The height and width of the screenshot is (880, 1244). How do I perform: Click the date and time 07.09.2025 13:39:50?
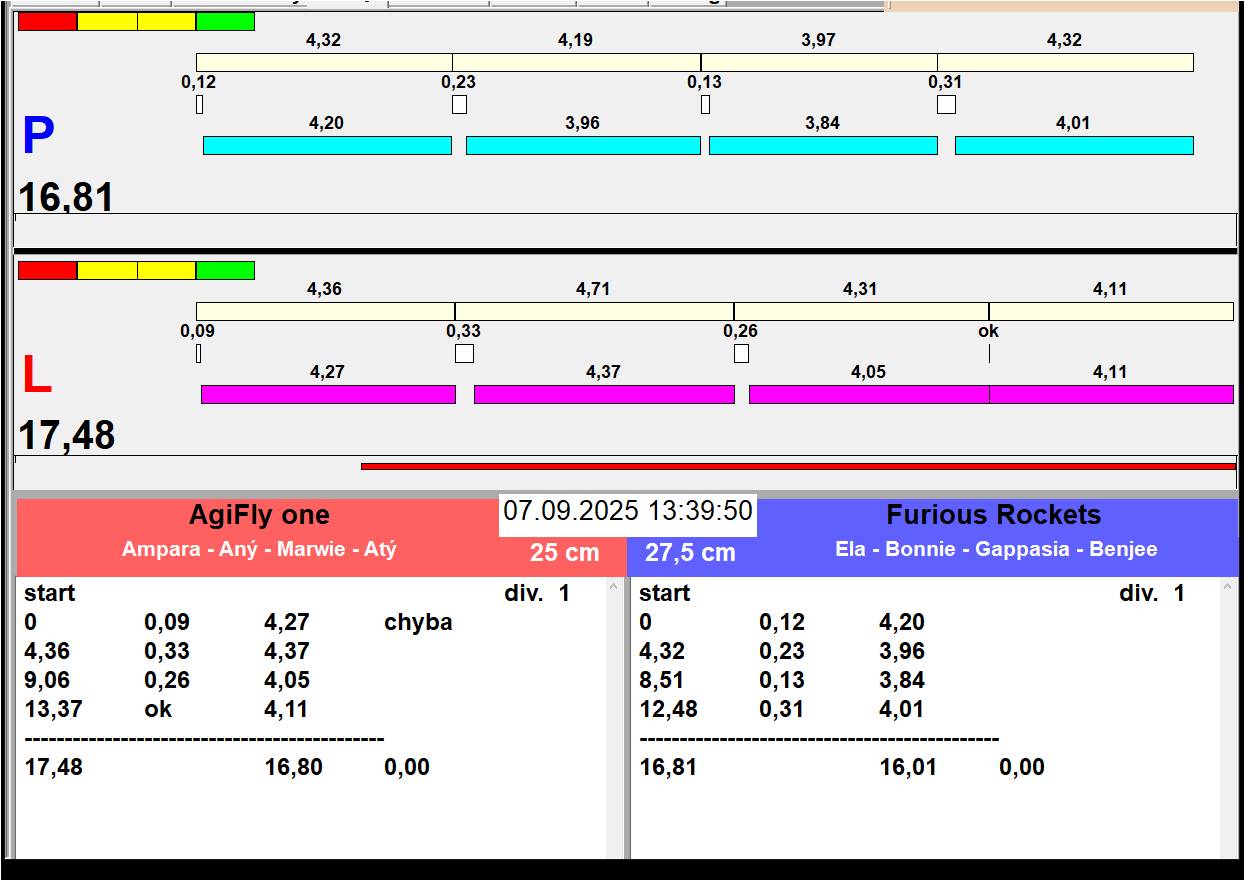coord(627,511)
